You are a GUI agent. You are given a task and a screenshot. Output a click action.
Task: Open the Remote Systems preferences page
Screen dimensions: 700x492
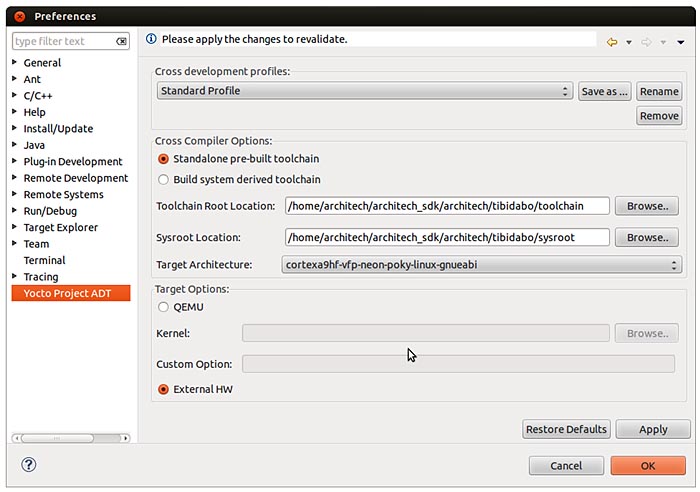63,195
